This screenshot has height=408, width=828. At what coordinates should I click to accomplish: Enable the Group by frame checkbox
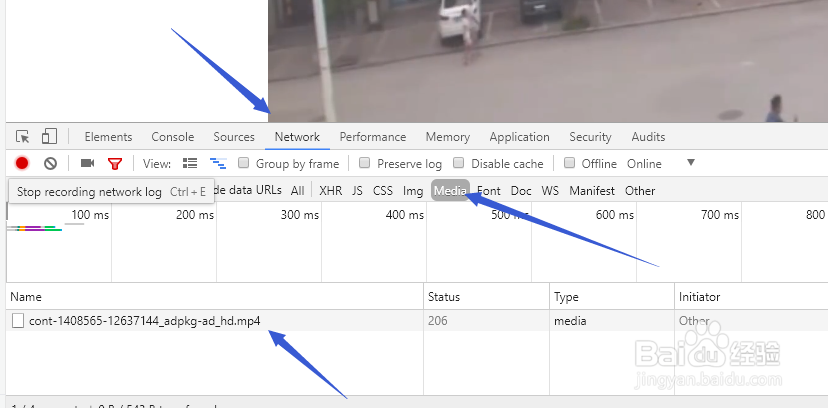pos(243,163)
